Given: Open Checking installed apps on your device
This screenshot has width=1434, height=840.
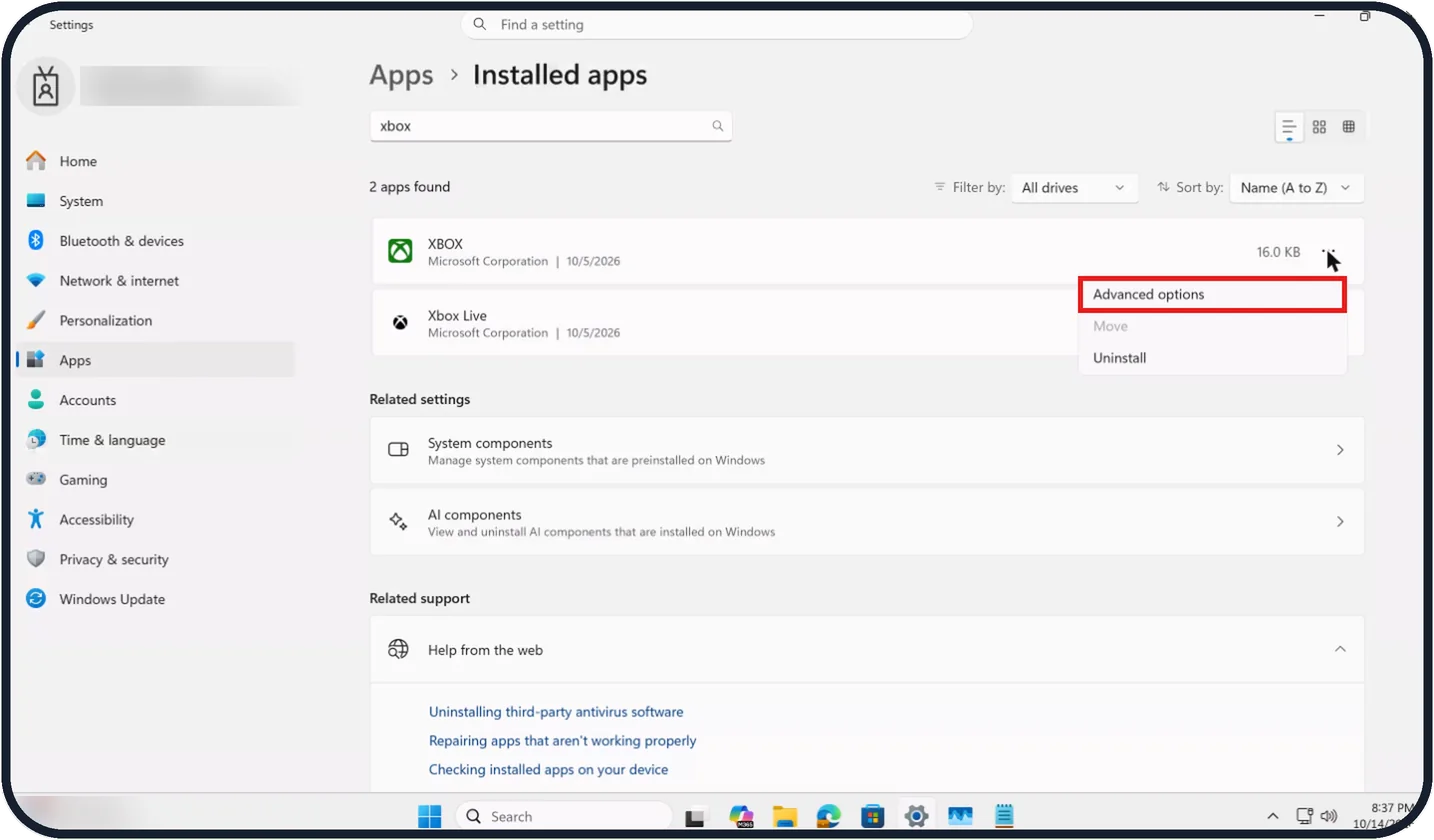Looking at the screenshot, I should click(548, 770).
